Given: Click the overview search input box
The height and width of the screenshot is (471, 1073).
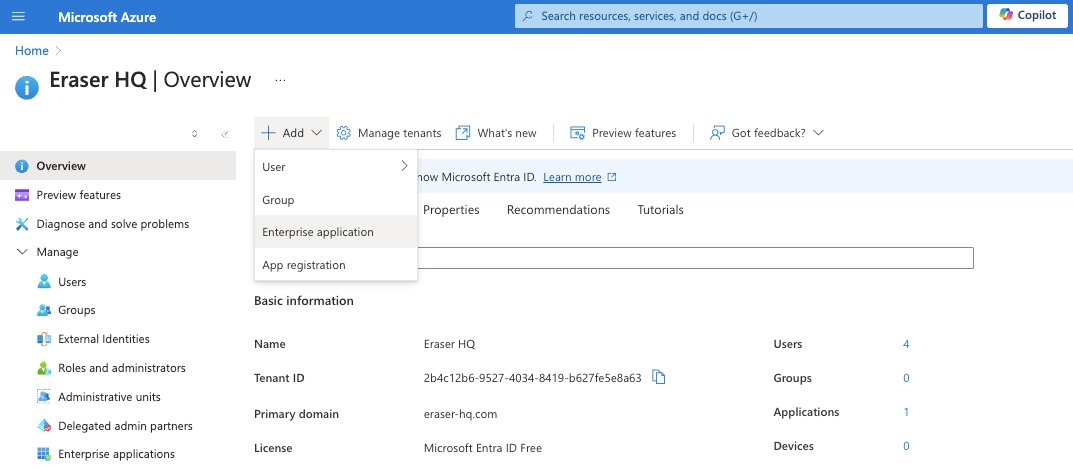Looking at the screenshot, I should 695,258.
